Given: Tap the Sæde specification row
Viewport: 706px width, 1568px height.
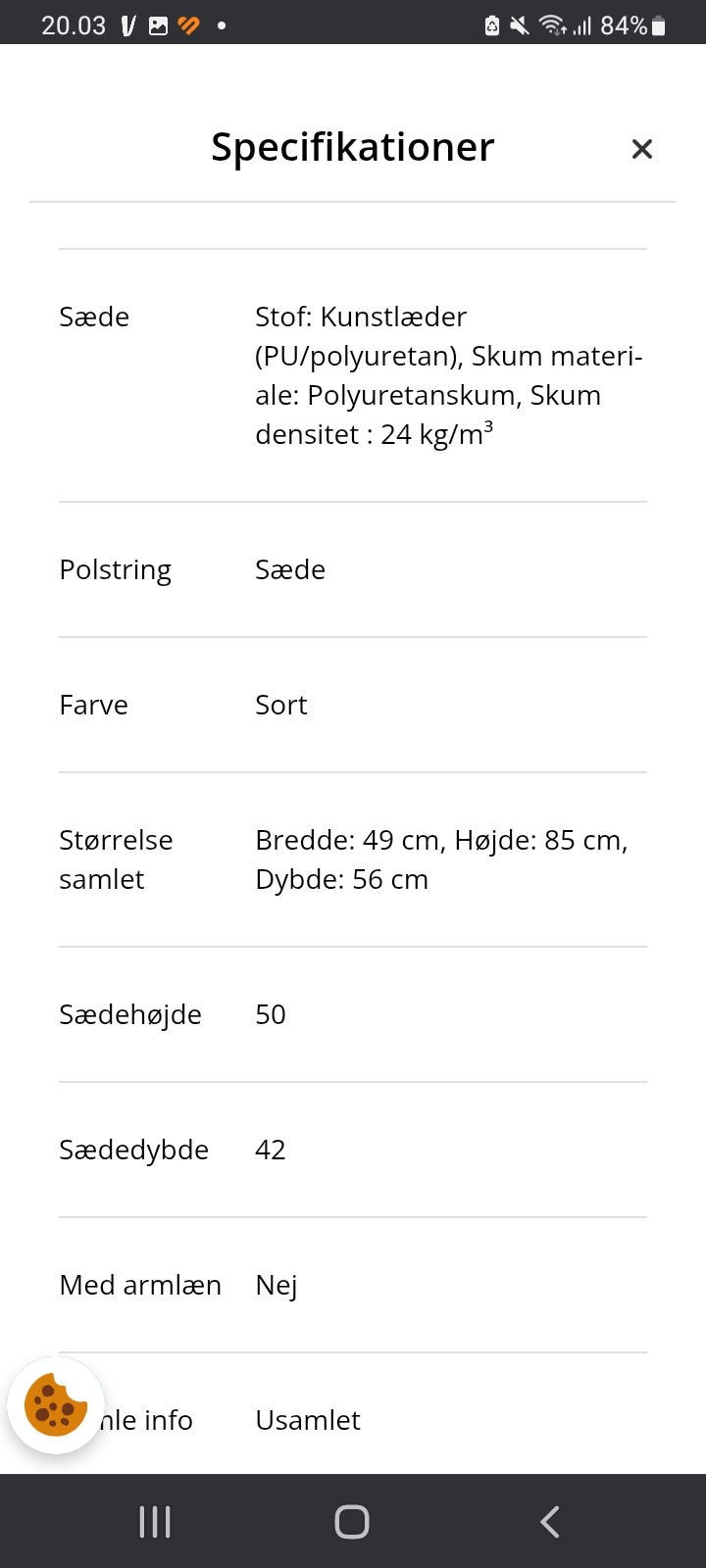Looking at the screenshot, I should coord(94,317).
